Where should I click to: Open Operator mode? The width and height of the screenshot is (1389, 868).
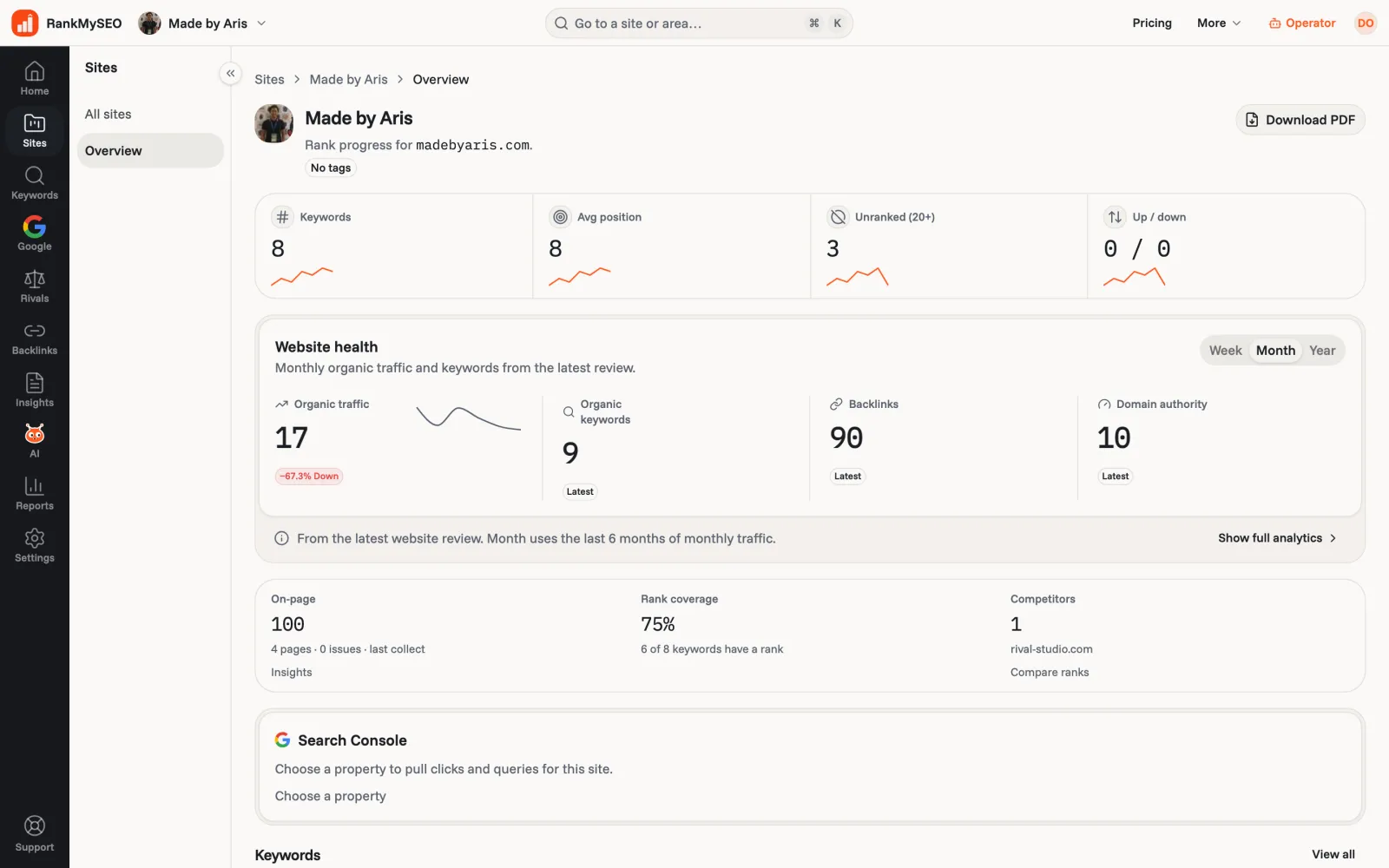tap(1301, 23)
